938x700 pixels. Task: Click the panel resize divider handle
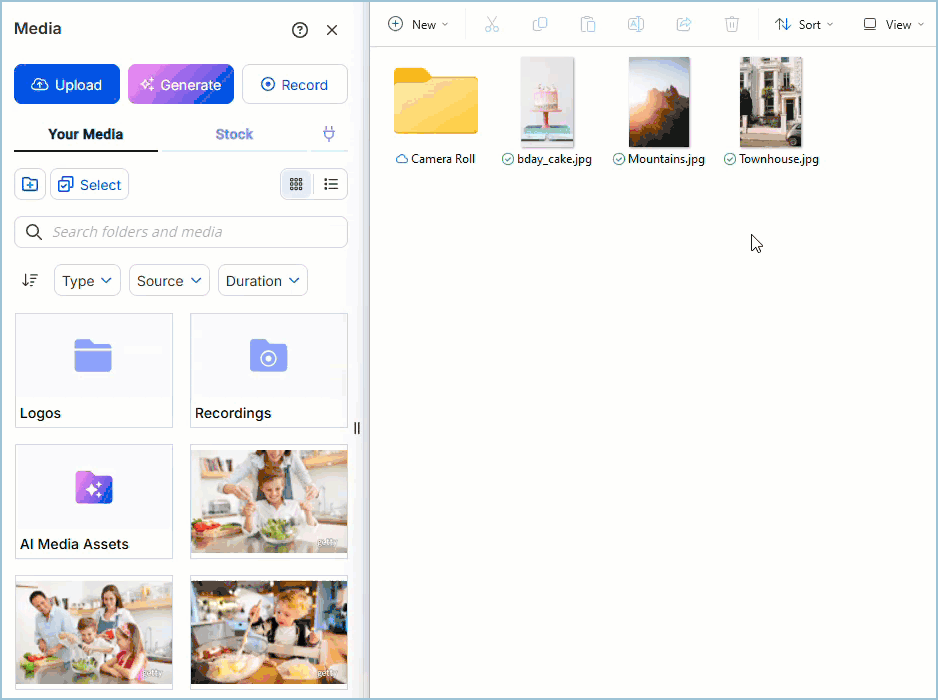(x=357, y=428)
